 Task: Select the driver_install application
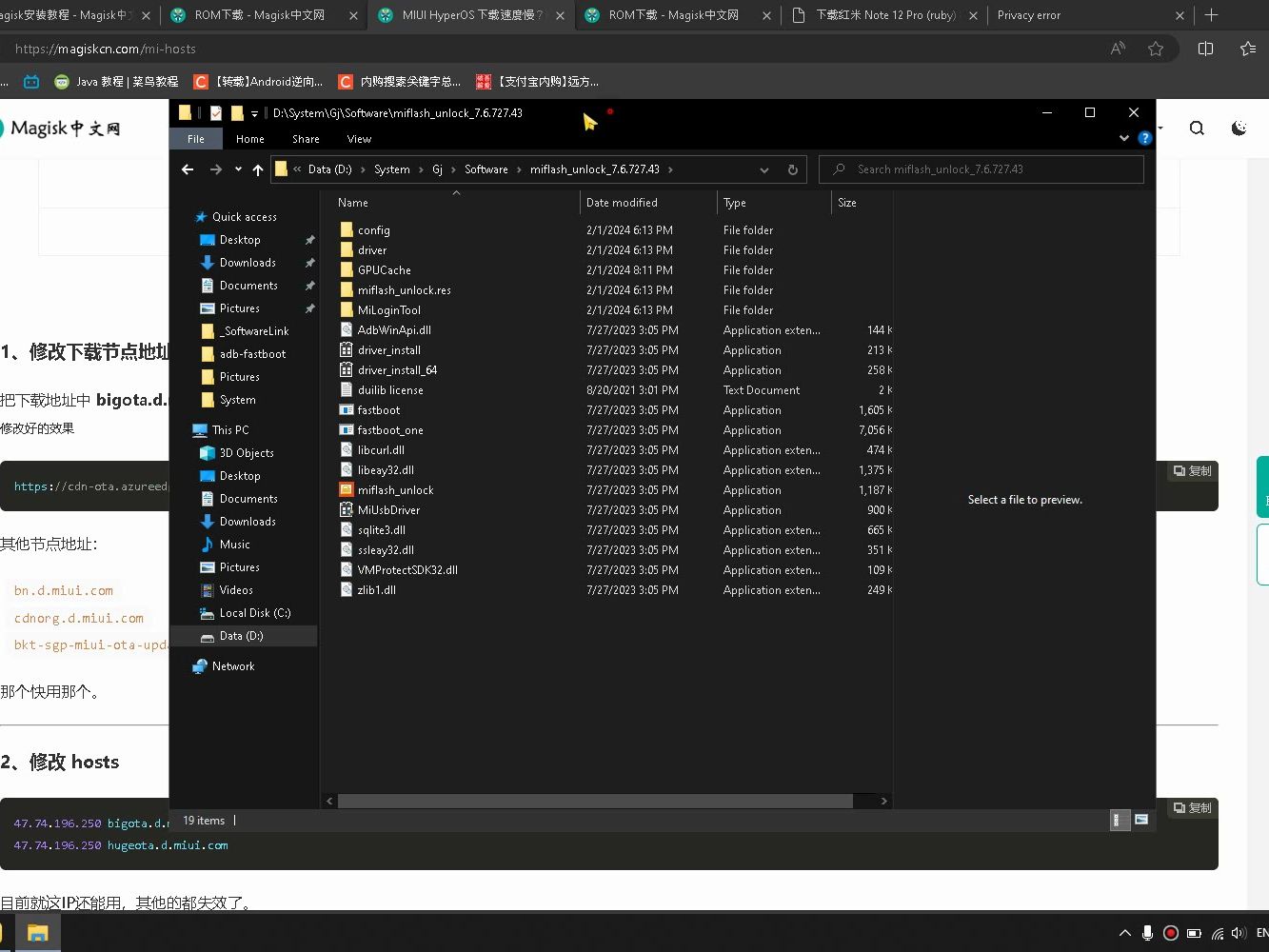coord(388,350)
